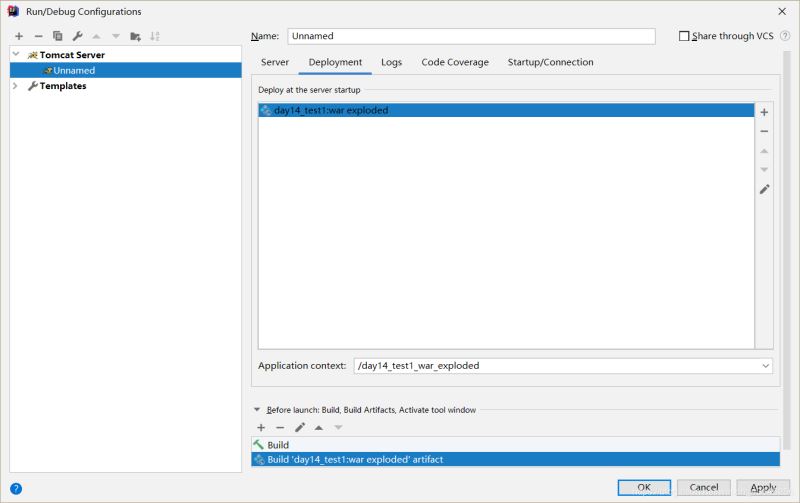Image resolution: width=800 pixels, height=503 pixels.
Task: Collapse the Tomcat Server tree node
Action: tap(16, 55)
